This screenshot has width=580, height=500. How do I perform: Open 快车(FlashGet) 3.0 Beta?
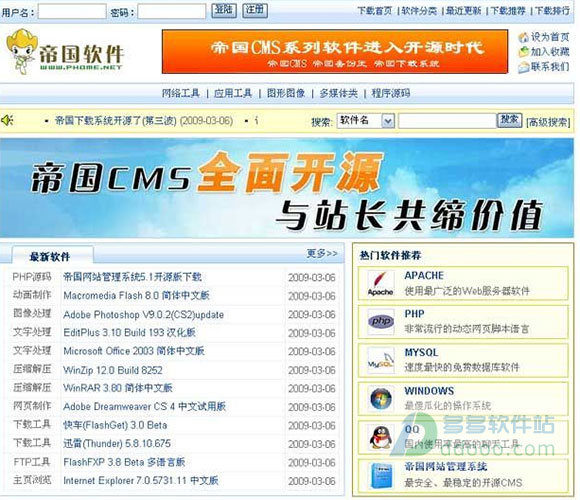click(115, 425)
